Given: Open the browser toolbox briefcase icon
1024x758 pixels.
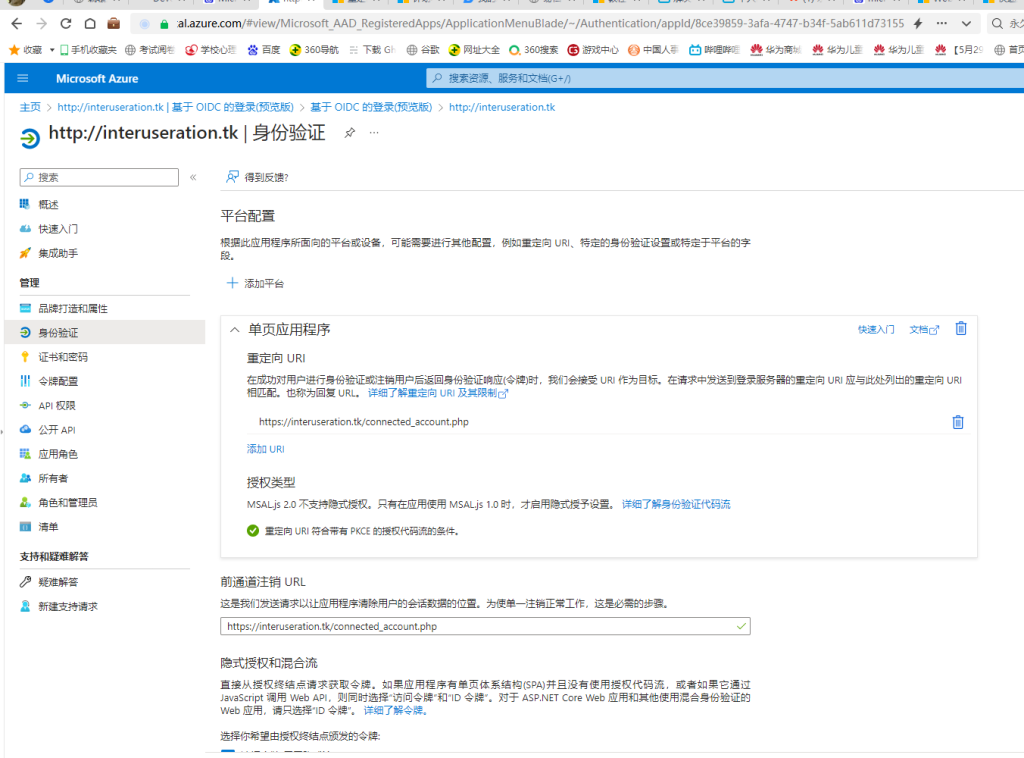Looking at the screenshot, I should 114,24.
